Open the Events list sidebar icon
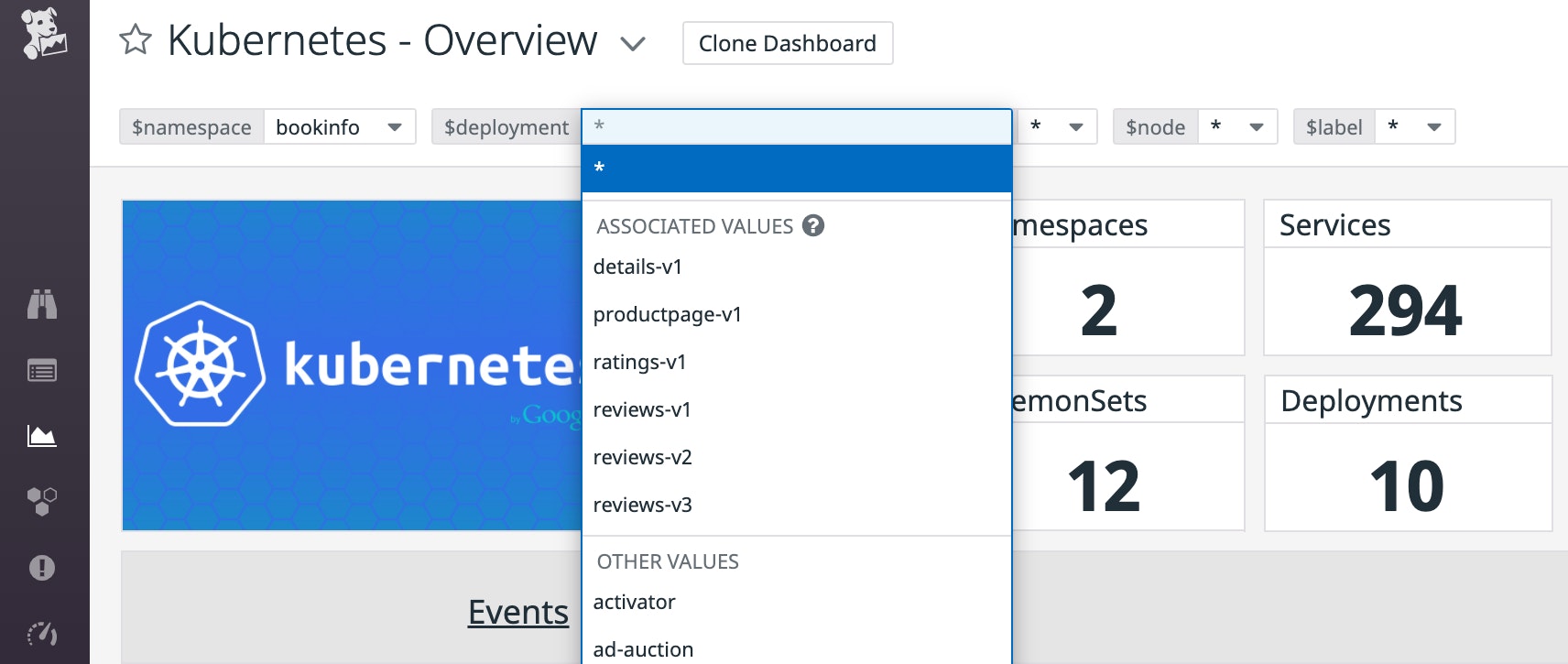Screen dimensions: 1568x664 coord(42,371)
